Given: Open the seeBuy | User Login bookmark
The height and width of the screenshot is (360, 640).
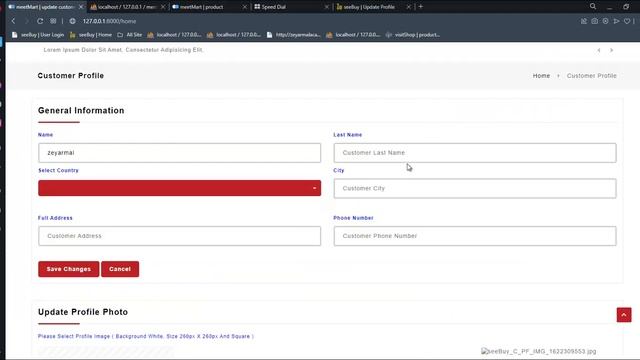Looking at the screenshot, I should pyautogui.click(x=38, y=35).
